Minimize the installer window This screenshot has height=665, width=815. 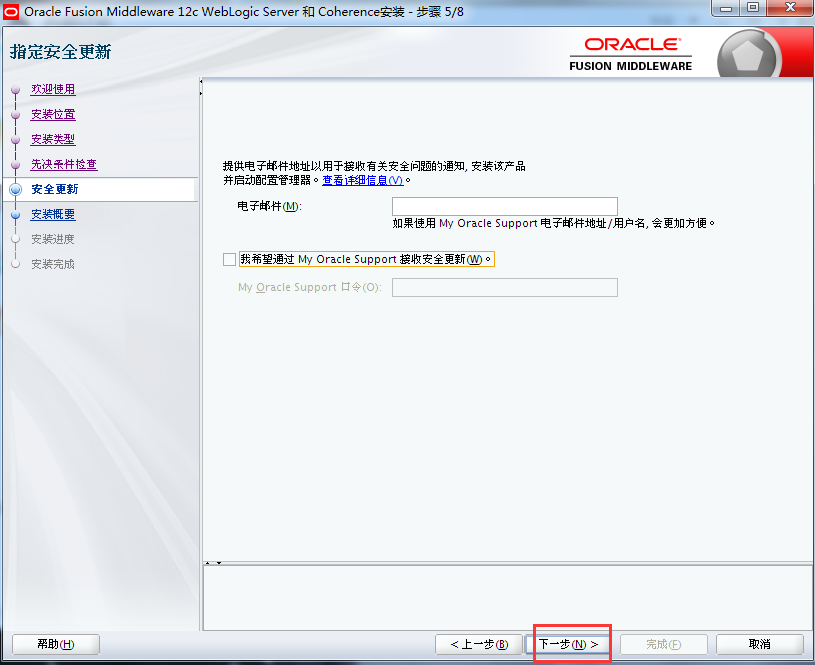[x=726, y=8]
